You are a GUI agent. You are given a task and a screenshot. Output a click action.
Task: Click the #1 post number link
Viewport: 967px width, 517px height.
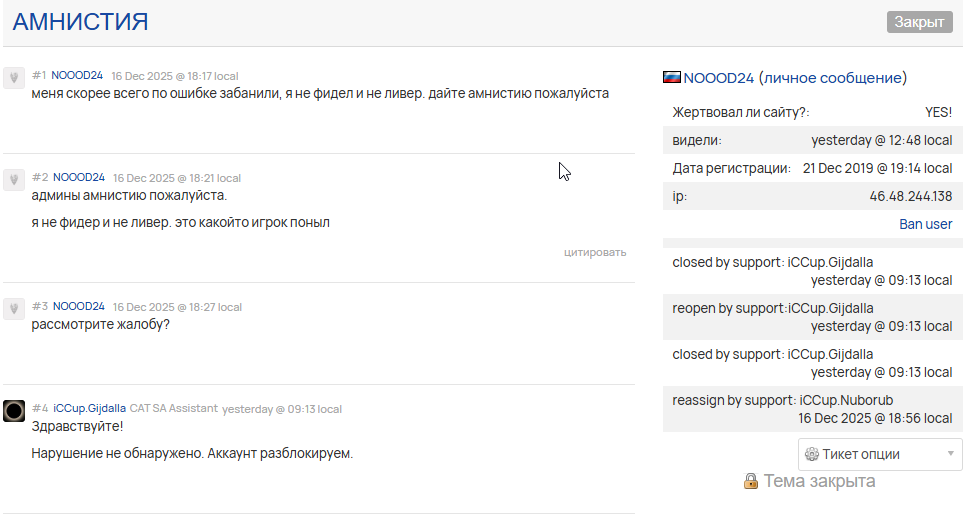click(39, 75)
